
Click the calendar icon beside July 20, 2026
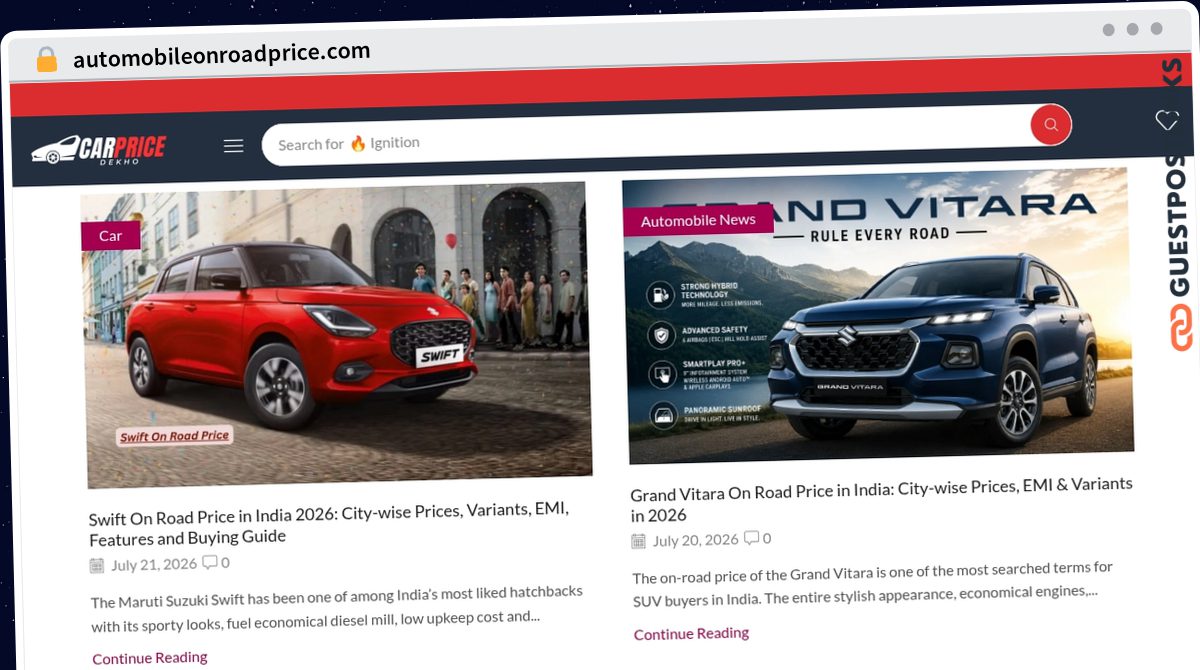(638, 541)
